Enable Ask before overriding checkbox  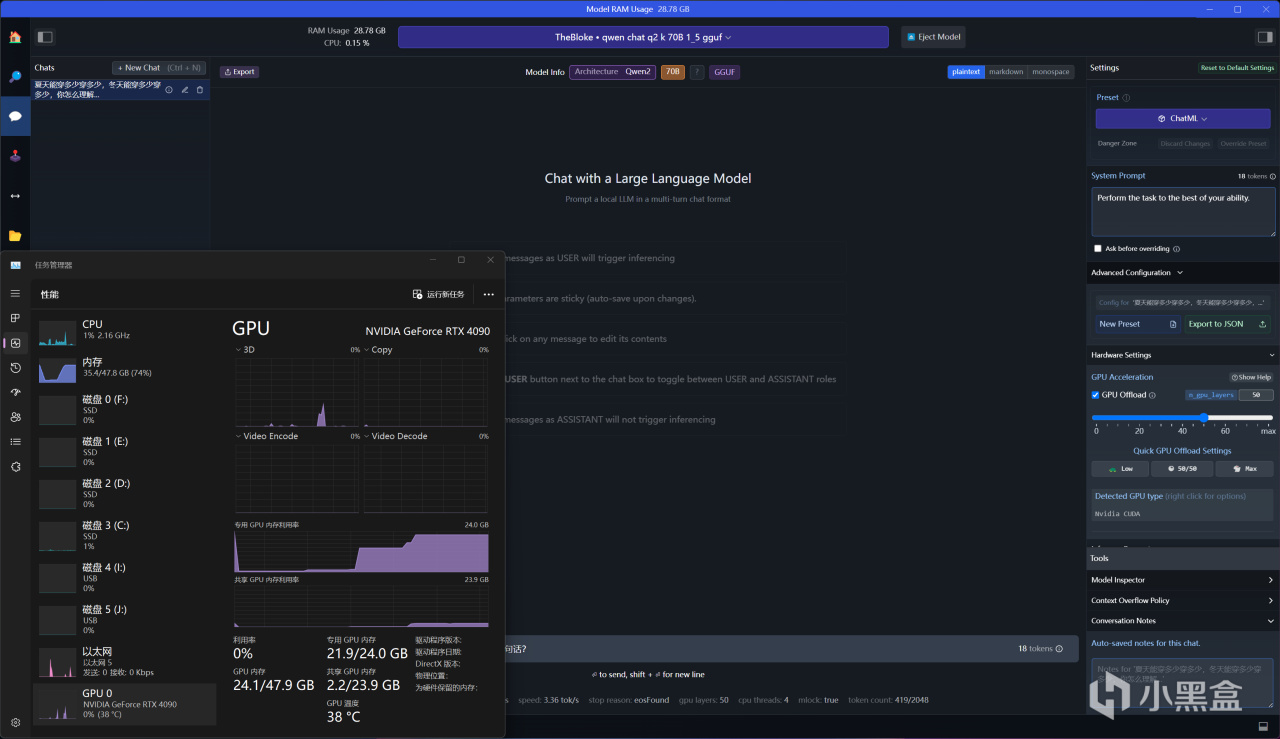click(x=1098, y=249)
